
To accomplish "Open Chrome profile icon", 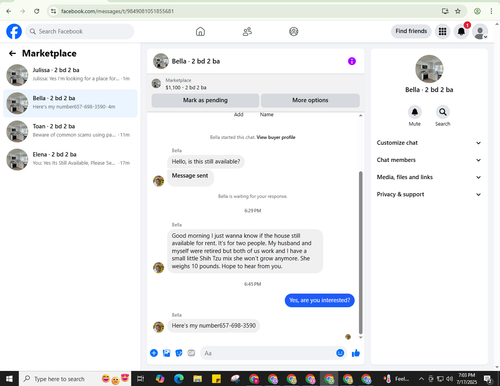I will (x=477, y=11).
